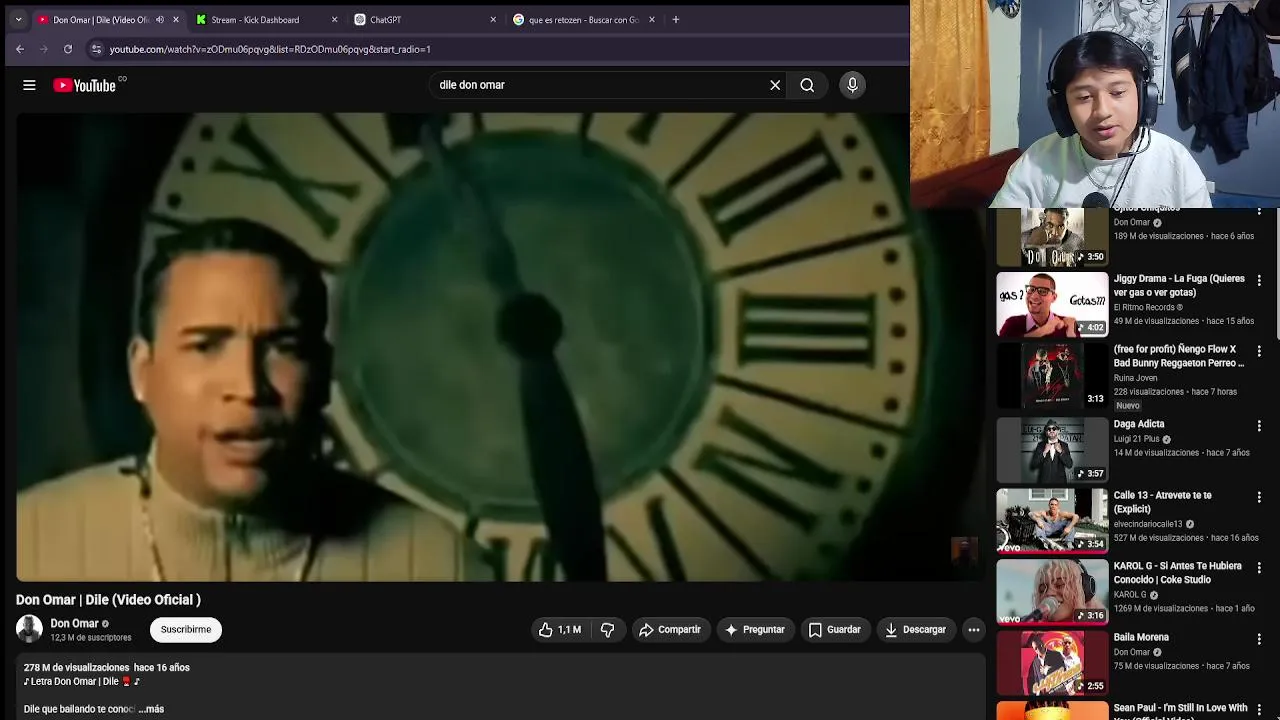The height and width of the screenshot is (720, 1280).
Task: Open options menu for Jiggy Drama video
Action: [1259, 281]
